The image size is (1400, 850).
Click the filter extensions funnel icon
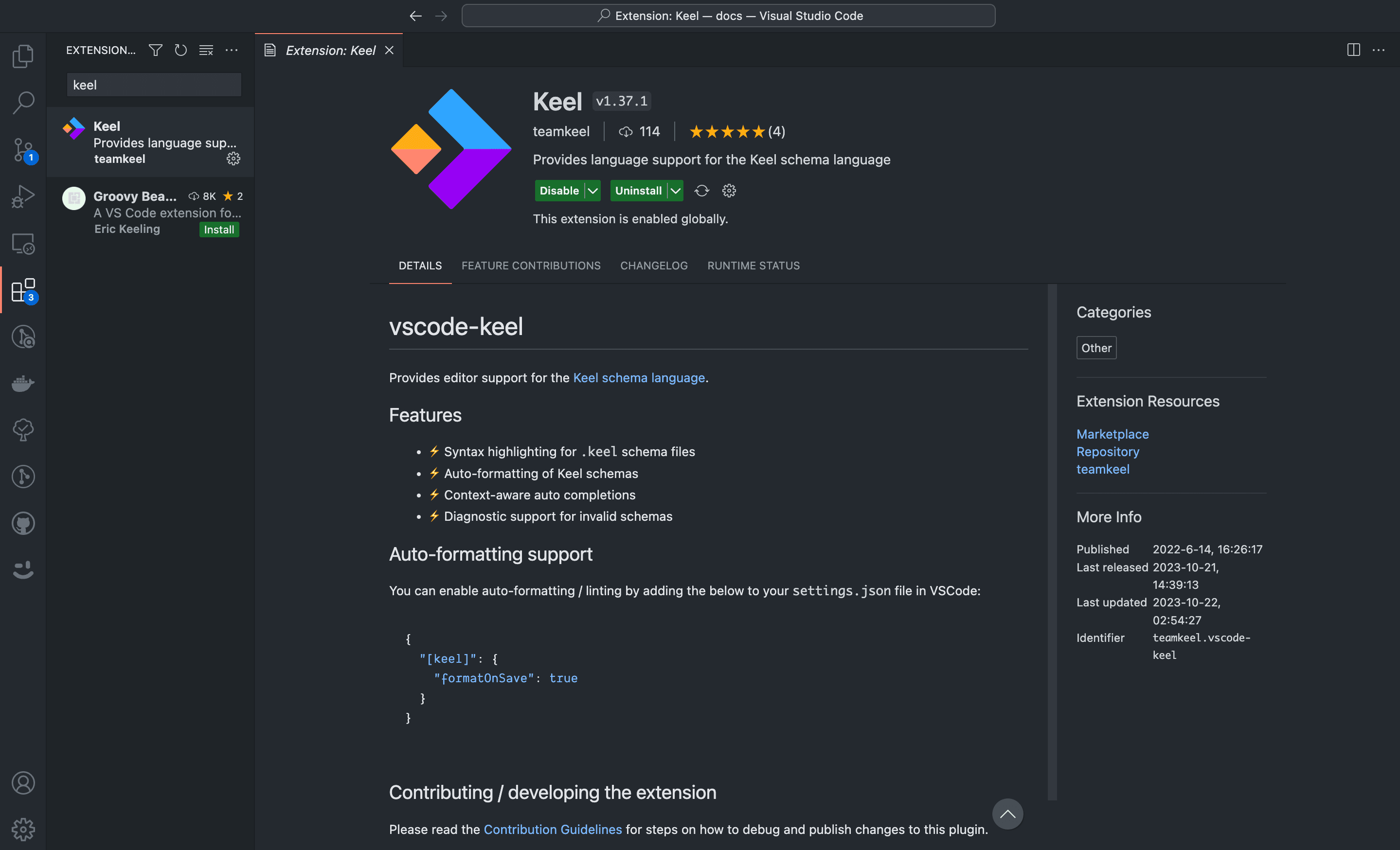coord(155,50)
